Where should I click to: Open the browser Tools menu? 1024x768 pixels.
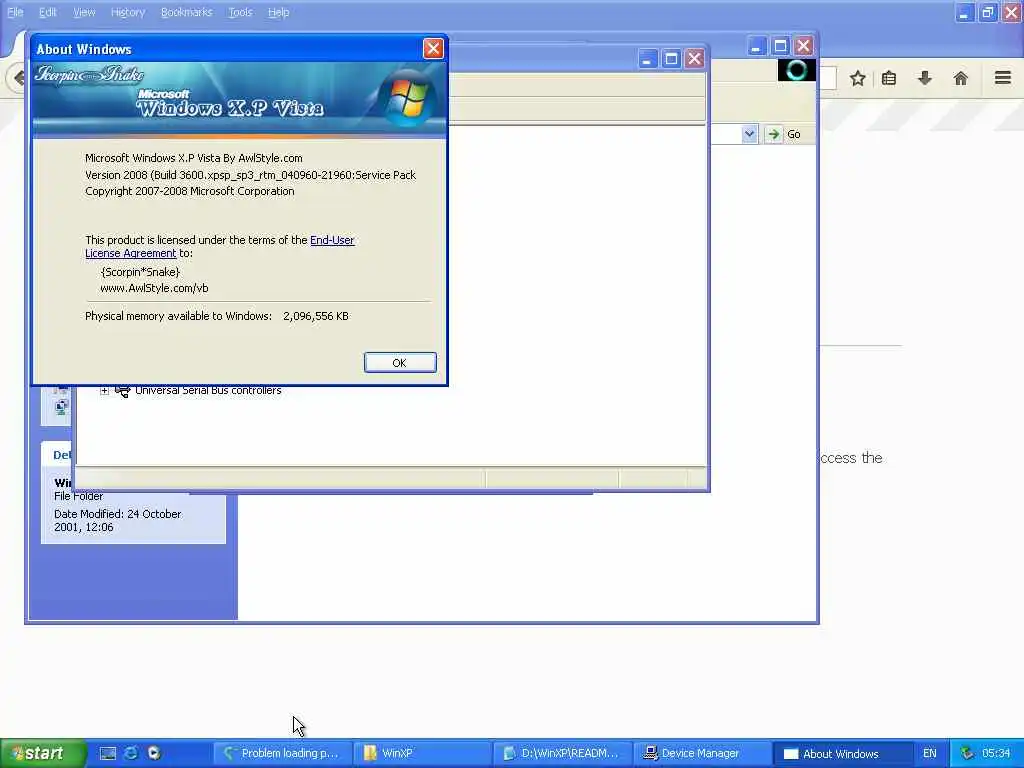240,12
